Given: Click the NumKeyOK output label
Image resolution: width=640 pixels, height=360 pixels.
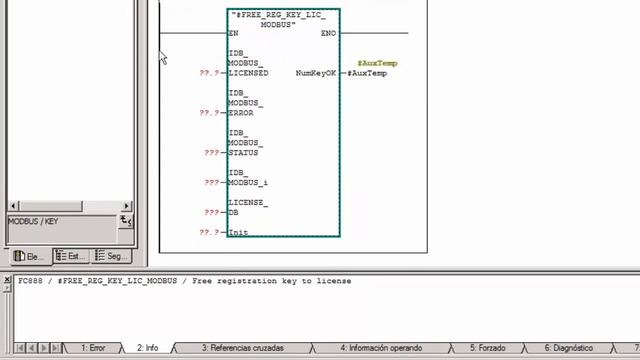Looking at the screenshot, I should tap(316, 73).
